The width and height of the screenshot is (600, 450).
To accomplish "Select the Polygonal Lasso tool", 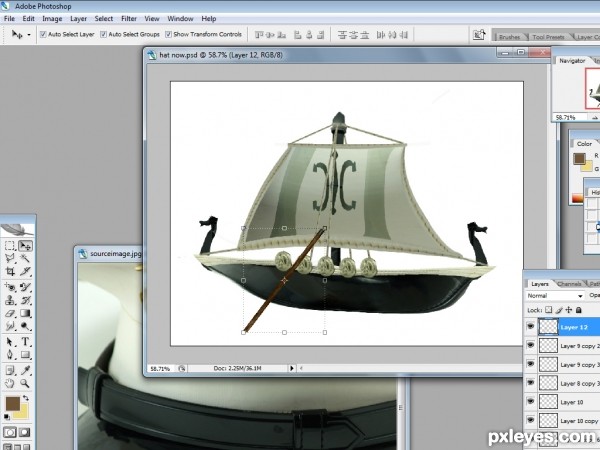I will (10, 258).
